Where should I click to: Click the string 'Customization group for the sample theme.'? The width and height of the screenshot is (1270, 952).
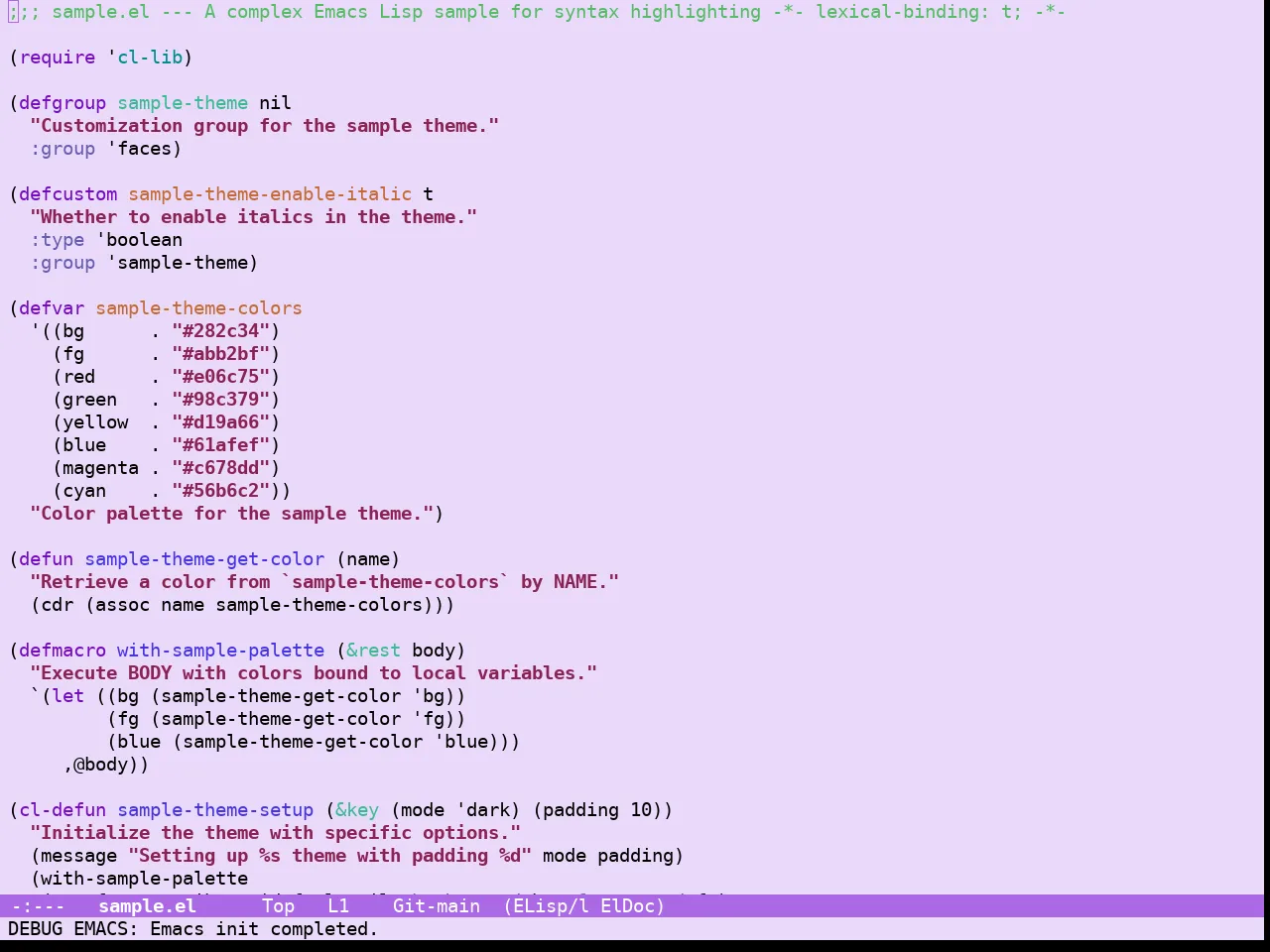click(264, 126)
